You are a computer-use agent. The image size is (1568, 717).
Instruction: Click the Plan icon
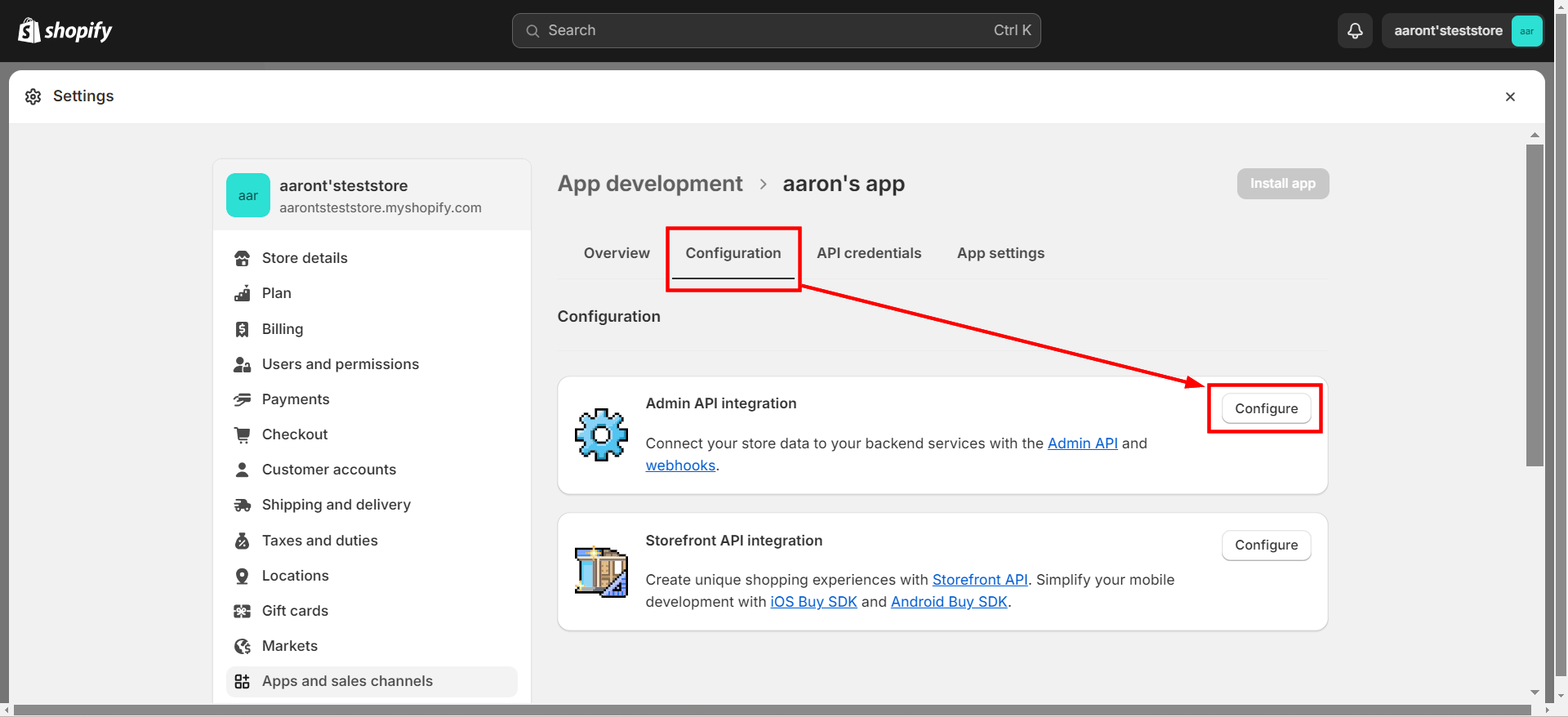(x=243, y=293)
